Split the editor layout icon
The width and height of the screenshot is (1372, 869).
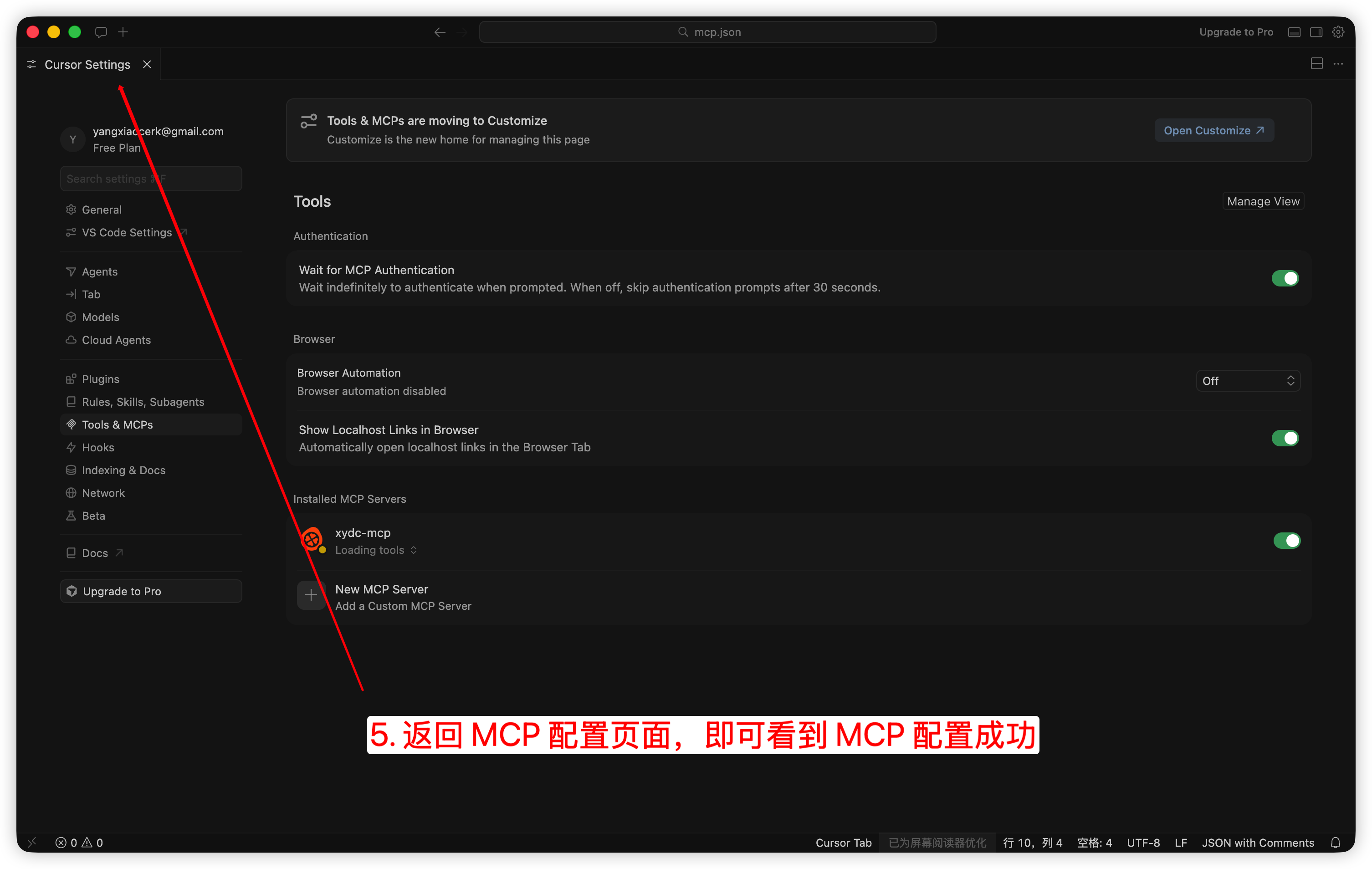point(1317,64)
